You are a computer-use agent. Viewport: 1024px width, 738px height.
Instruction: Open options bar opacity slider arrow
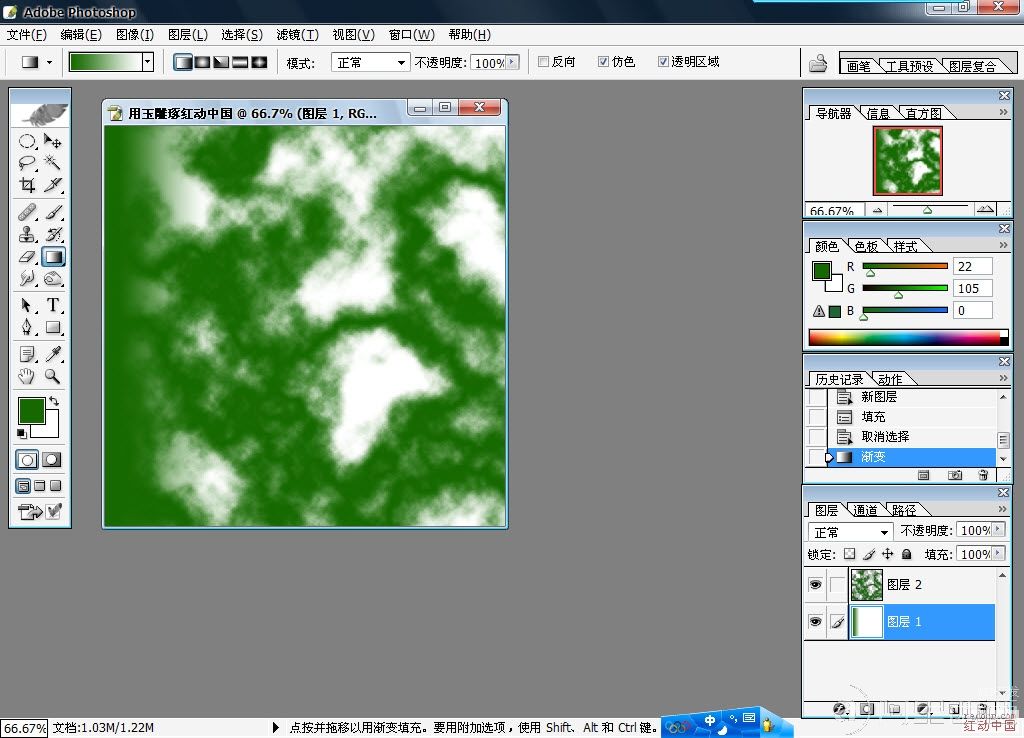[x=512, y=62]
